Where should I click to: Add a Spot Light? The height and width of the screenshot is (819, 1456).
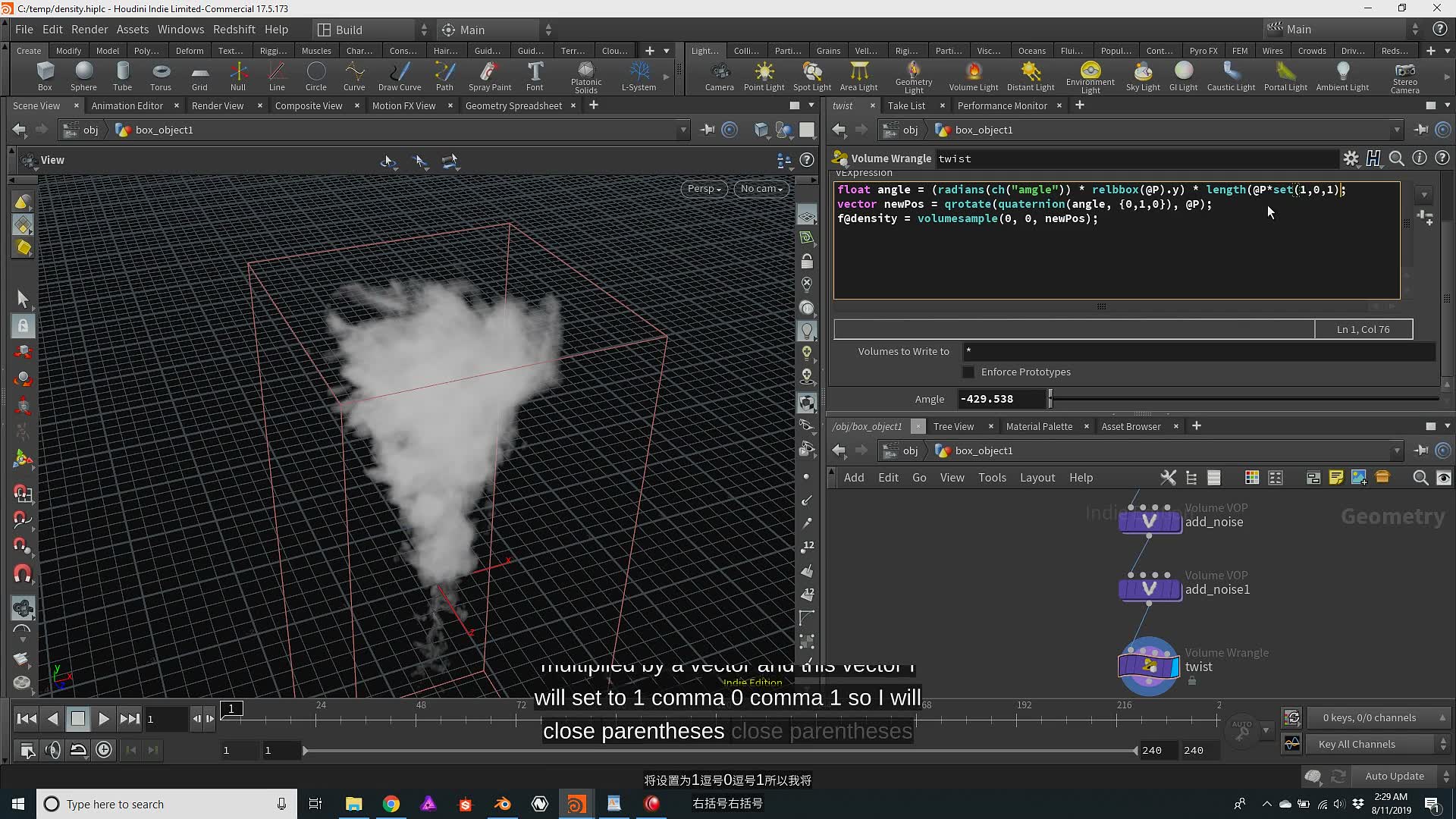click(812, 77)
